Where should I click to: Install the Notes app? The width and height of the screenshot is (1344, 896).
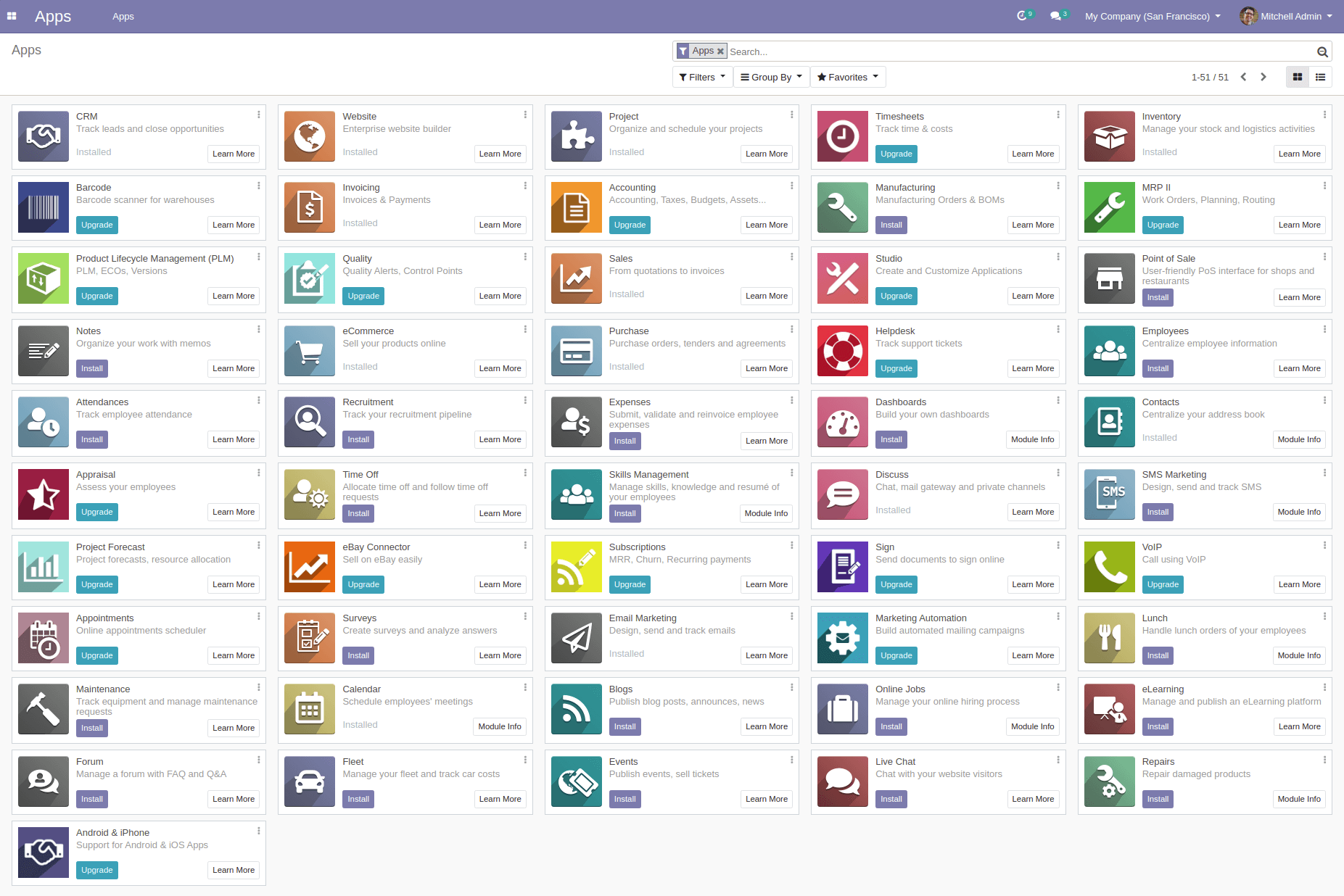[x=91, y=368]
